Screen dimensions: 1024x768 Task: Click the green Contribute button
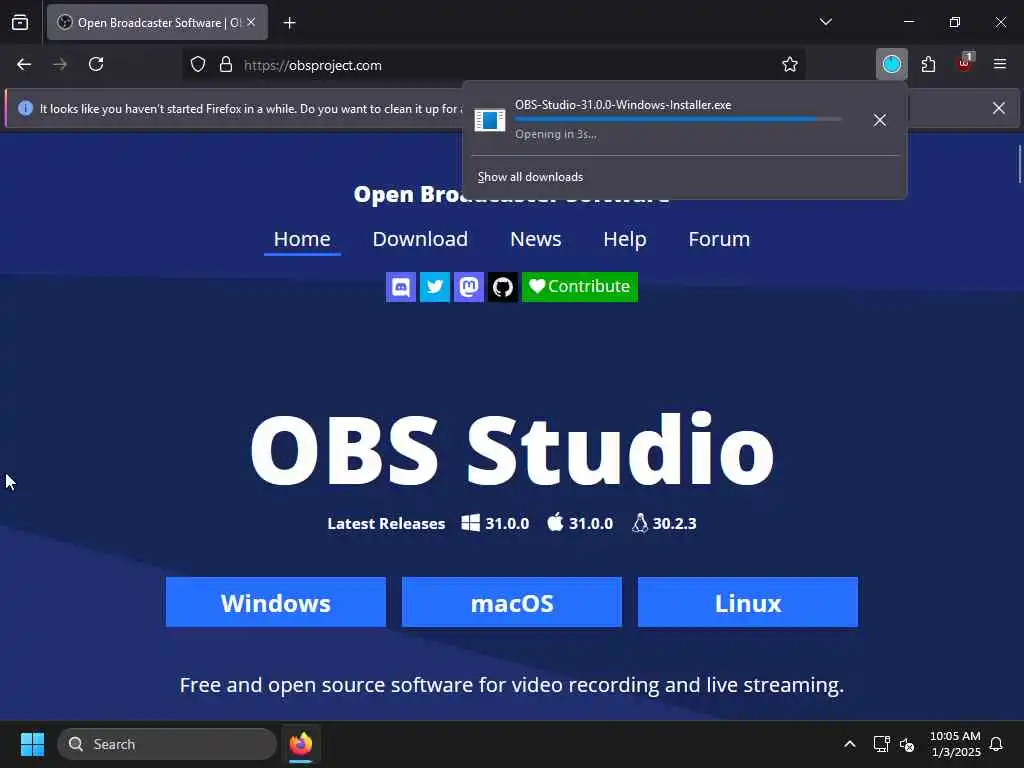(x=580, y=287)
